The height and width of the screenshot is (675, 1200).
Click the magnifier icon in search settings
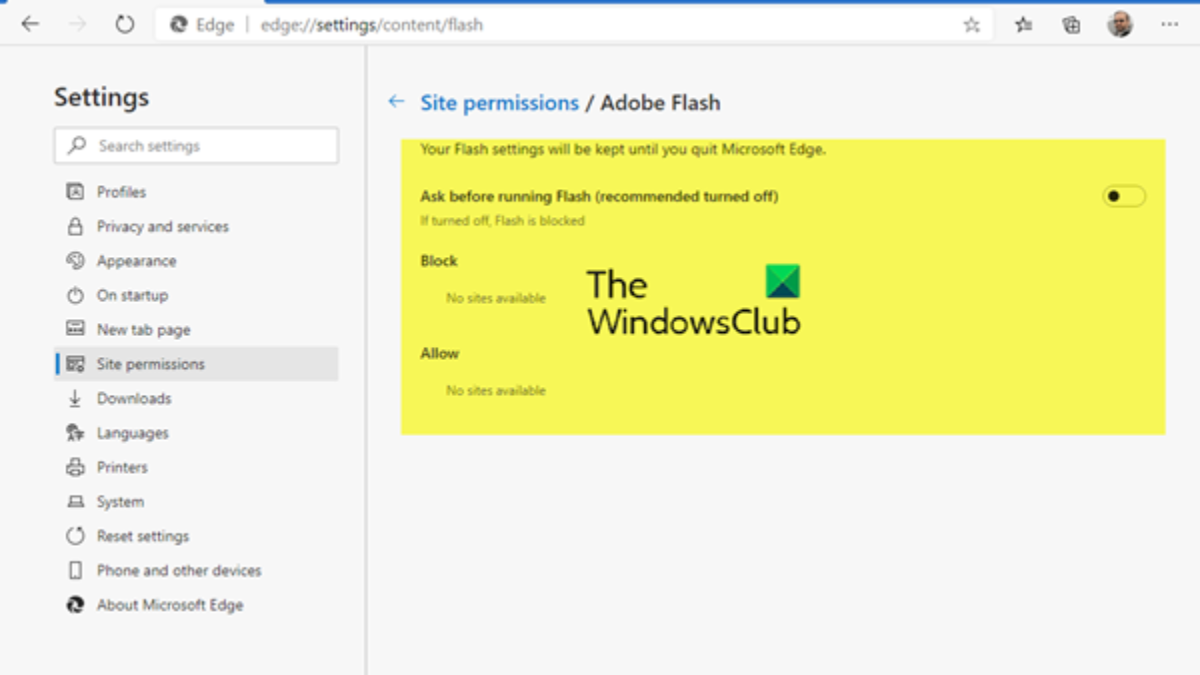(76, 146)
